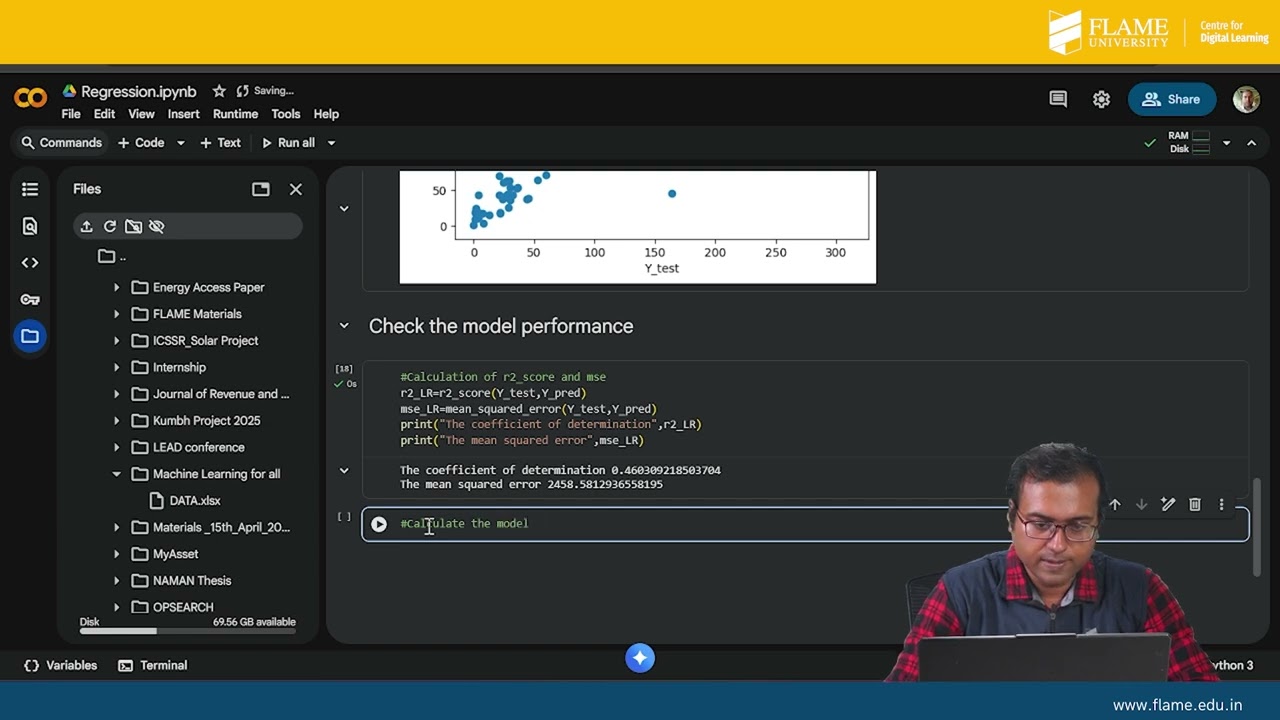The width and height of the screenshot is (1280, 720).
Task: Open the Tools menu
Action: pos(286,114)
